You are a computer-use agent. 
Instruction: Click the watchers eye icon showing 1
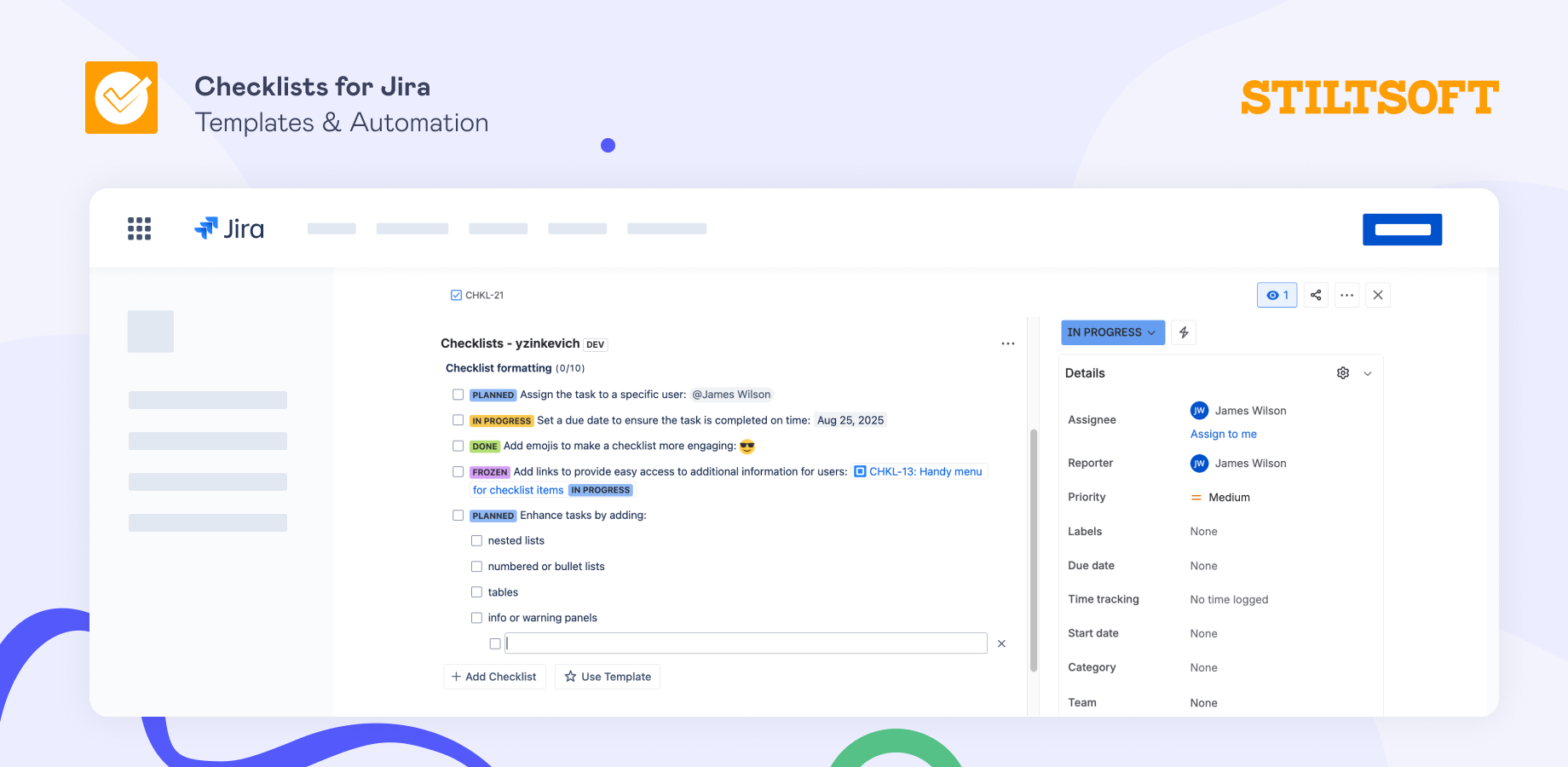(1277, 295)
